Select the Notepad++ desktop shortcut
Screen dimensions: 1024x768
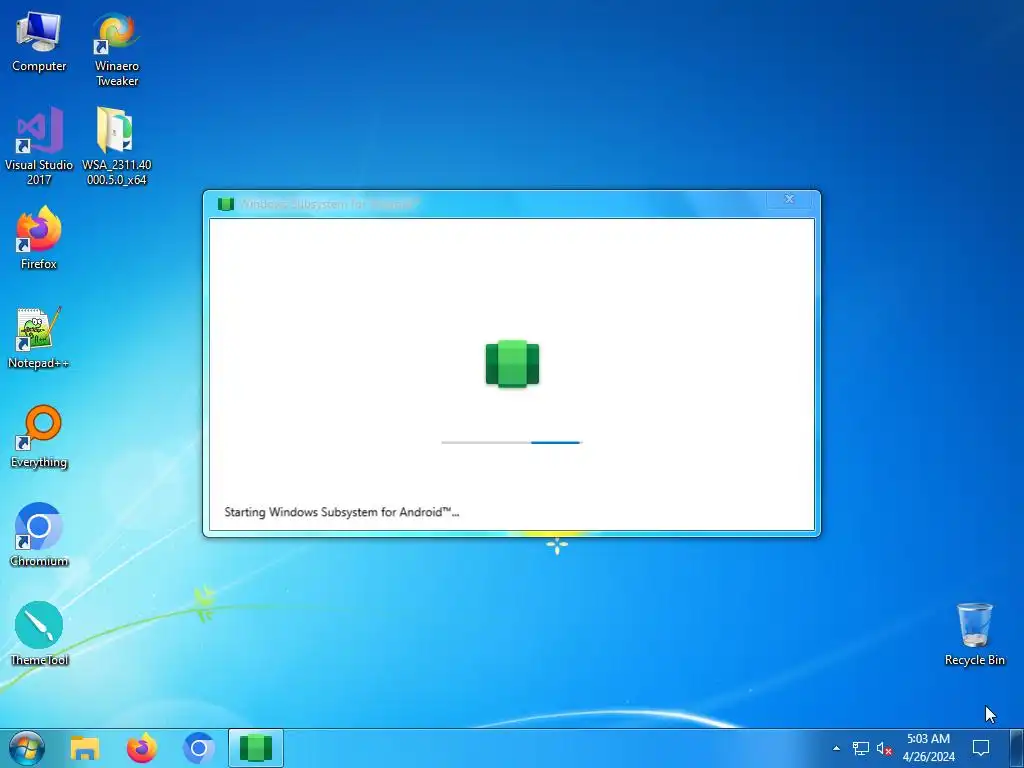[x=39, y=338]
